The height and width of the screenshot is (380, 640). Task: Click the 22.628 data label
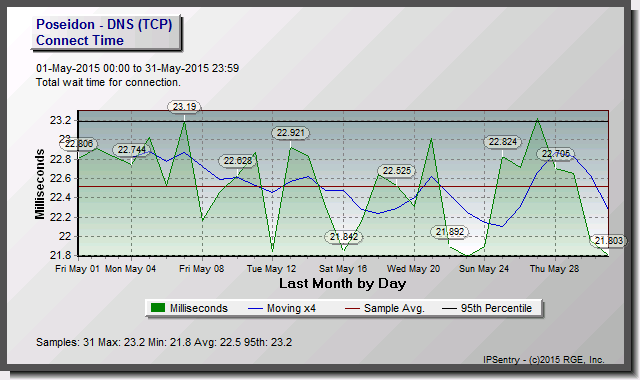pos(238,161)
